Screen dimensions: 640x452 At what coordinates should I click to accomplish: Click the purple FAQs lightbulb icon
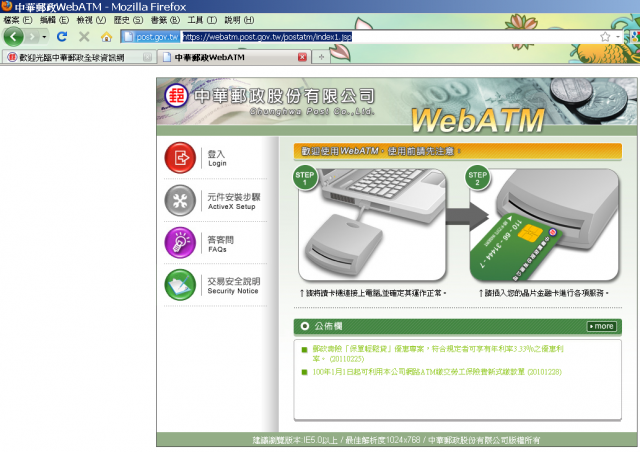click(x=180, y=243)
